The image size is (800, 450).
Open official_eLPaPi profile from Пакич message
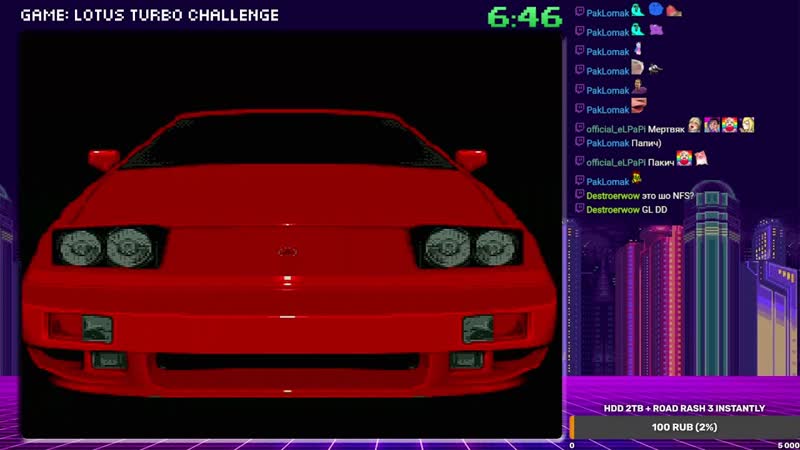(x=616, y=163)
